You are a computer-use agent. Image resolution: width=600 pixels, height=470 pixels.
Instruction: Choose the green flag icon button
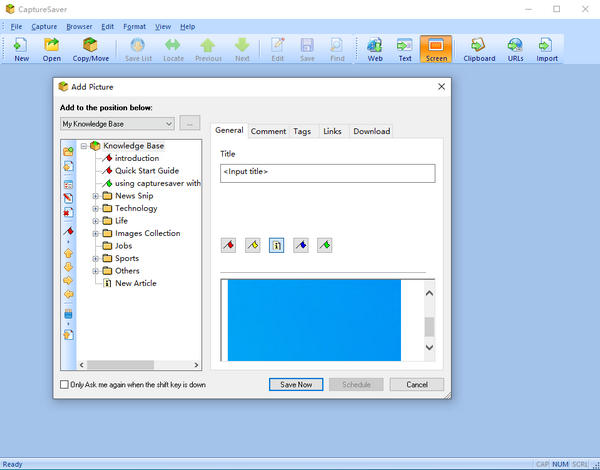pyautogui.click(x=325, y=245)
